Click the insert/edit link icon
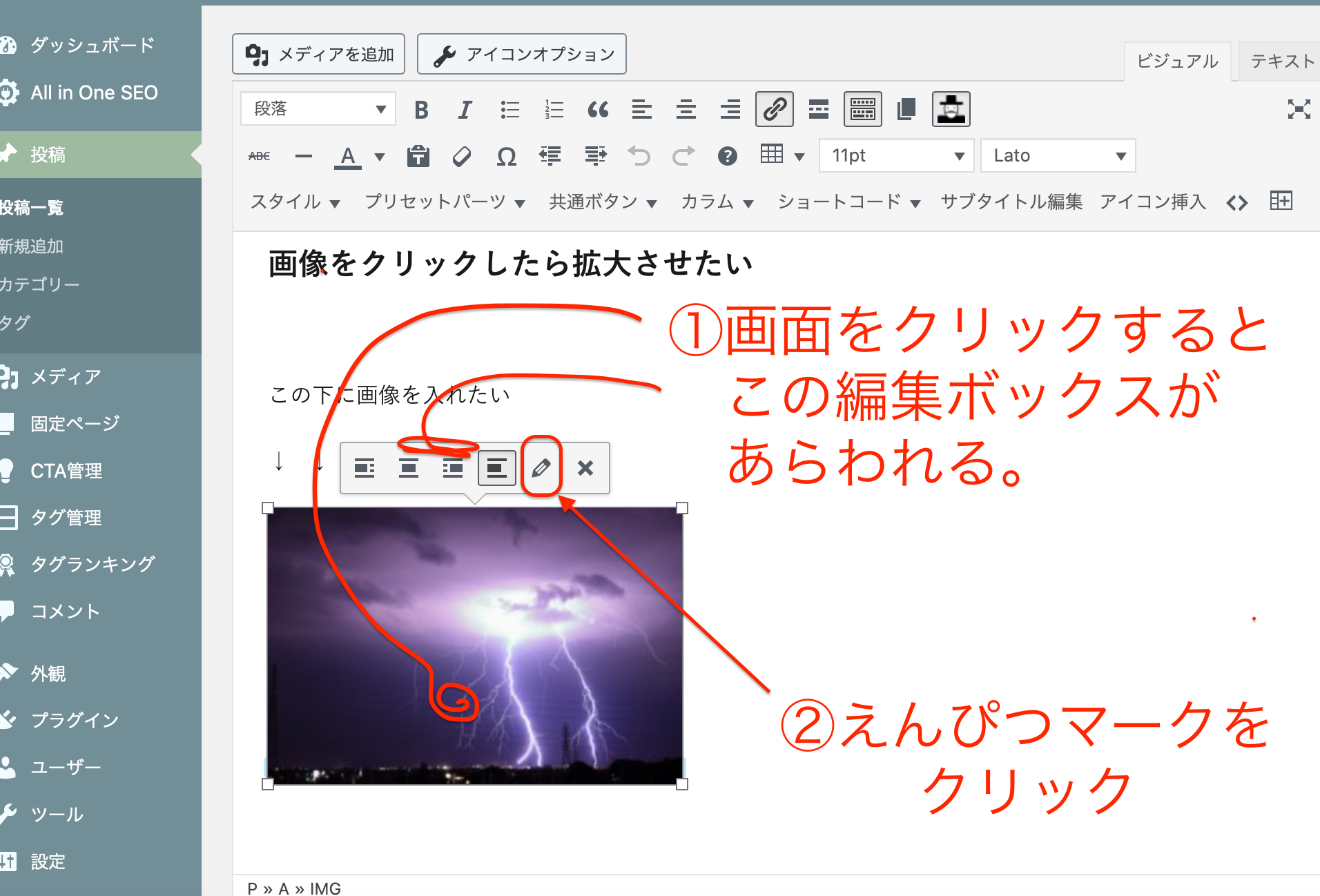This screenshot has height=896, width=1320. [774, 110]
